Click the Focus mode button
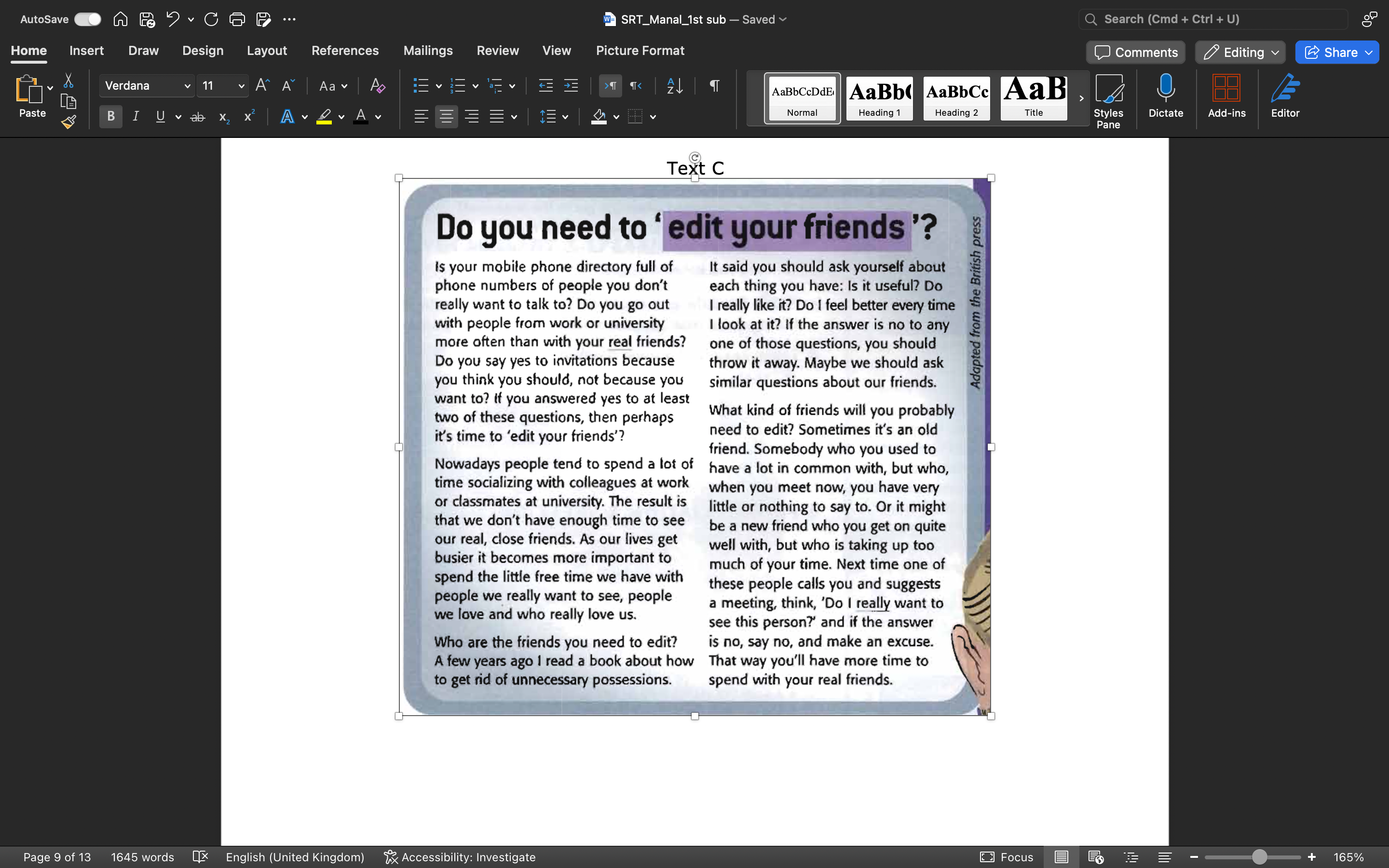The image size is (1389, 868). coord(1007,856)
